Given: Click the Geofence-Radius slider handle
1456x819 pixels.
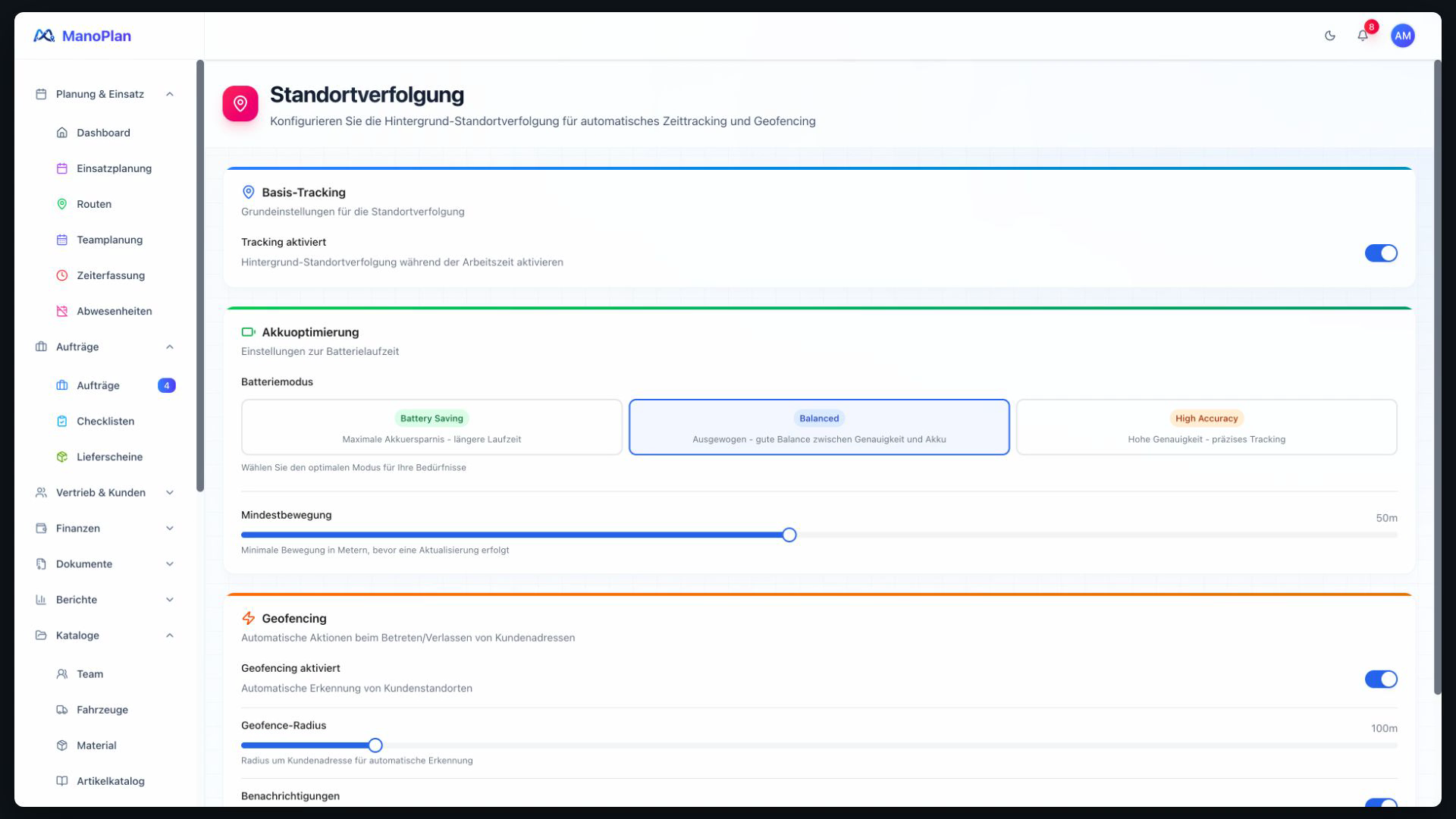Looking at the screenshot, I should point(375,745).
